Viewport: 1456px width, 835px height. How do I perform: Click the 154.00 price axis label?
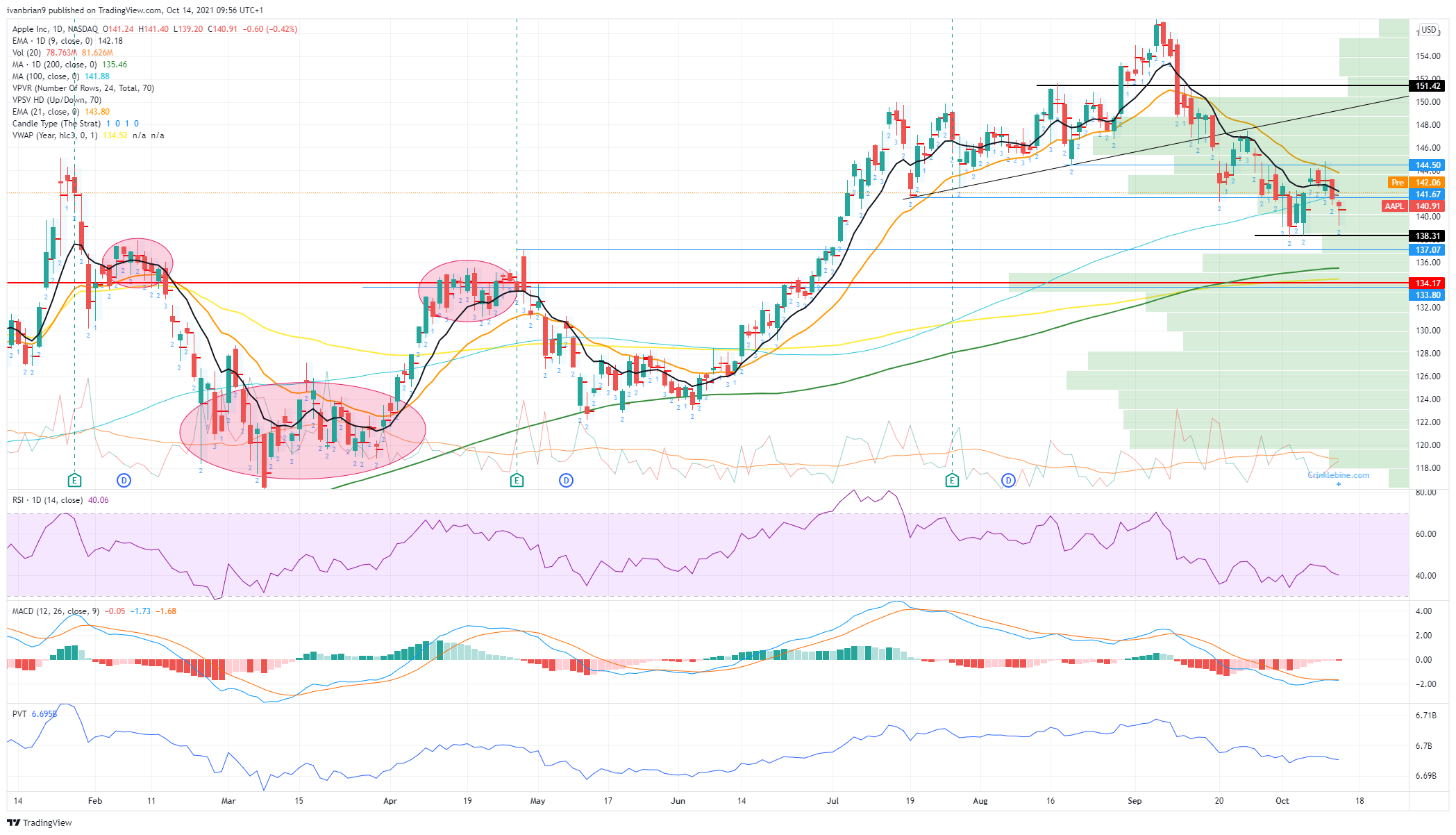[x=1428, y=56]
